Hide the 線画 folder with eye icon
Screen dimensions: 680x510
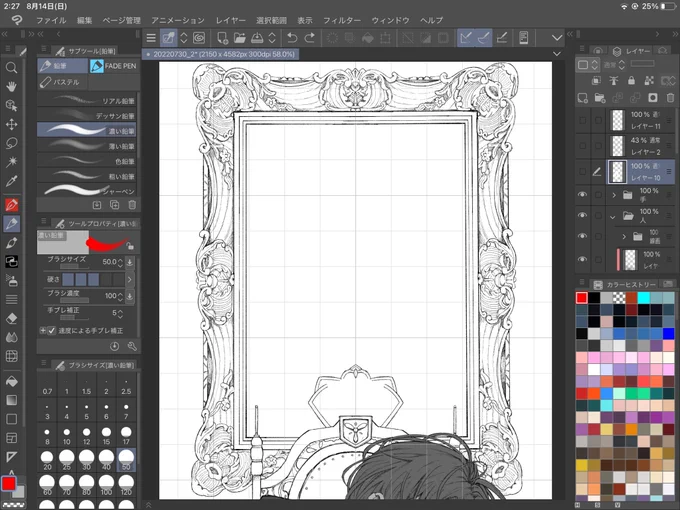(582, 236)
